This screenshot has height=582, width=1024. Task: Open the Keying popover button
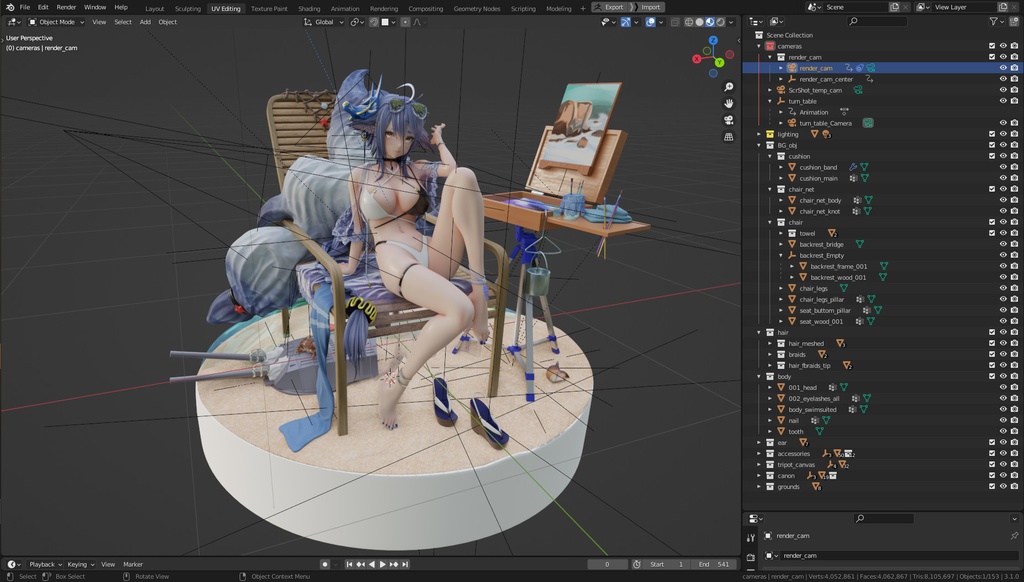[x=80, y=564]
